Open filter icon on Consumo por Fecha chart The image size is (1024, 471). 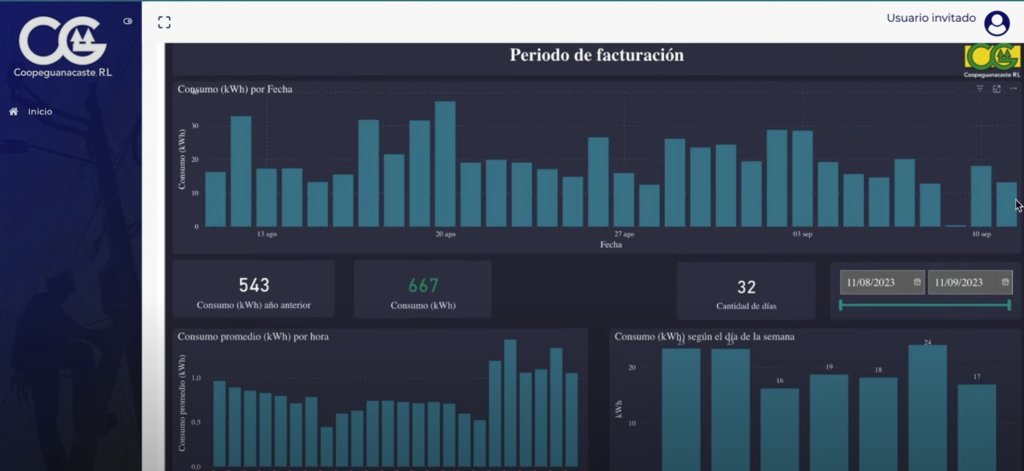coord(980,89)
